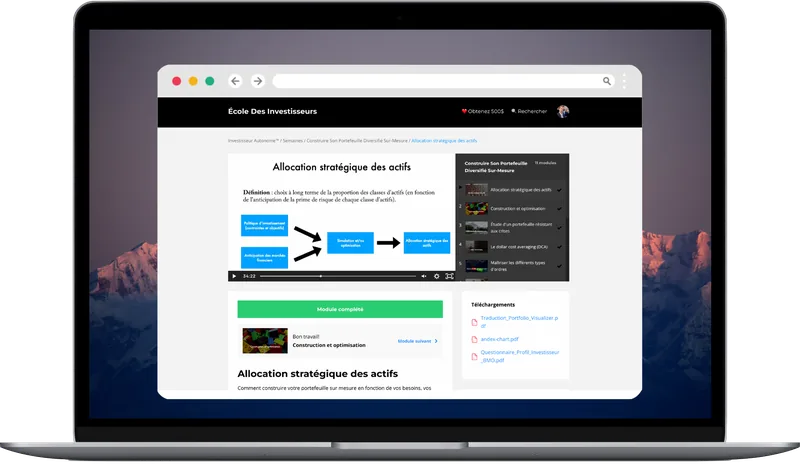Image resolution: width=800 pixels, height=464 pixels.
Task: Click the green Module complété button
Action: (340, 309)
